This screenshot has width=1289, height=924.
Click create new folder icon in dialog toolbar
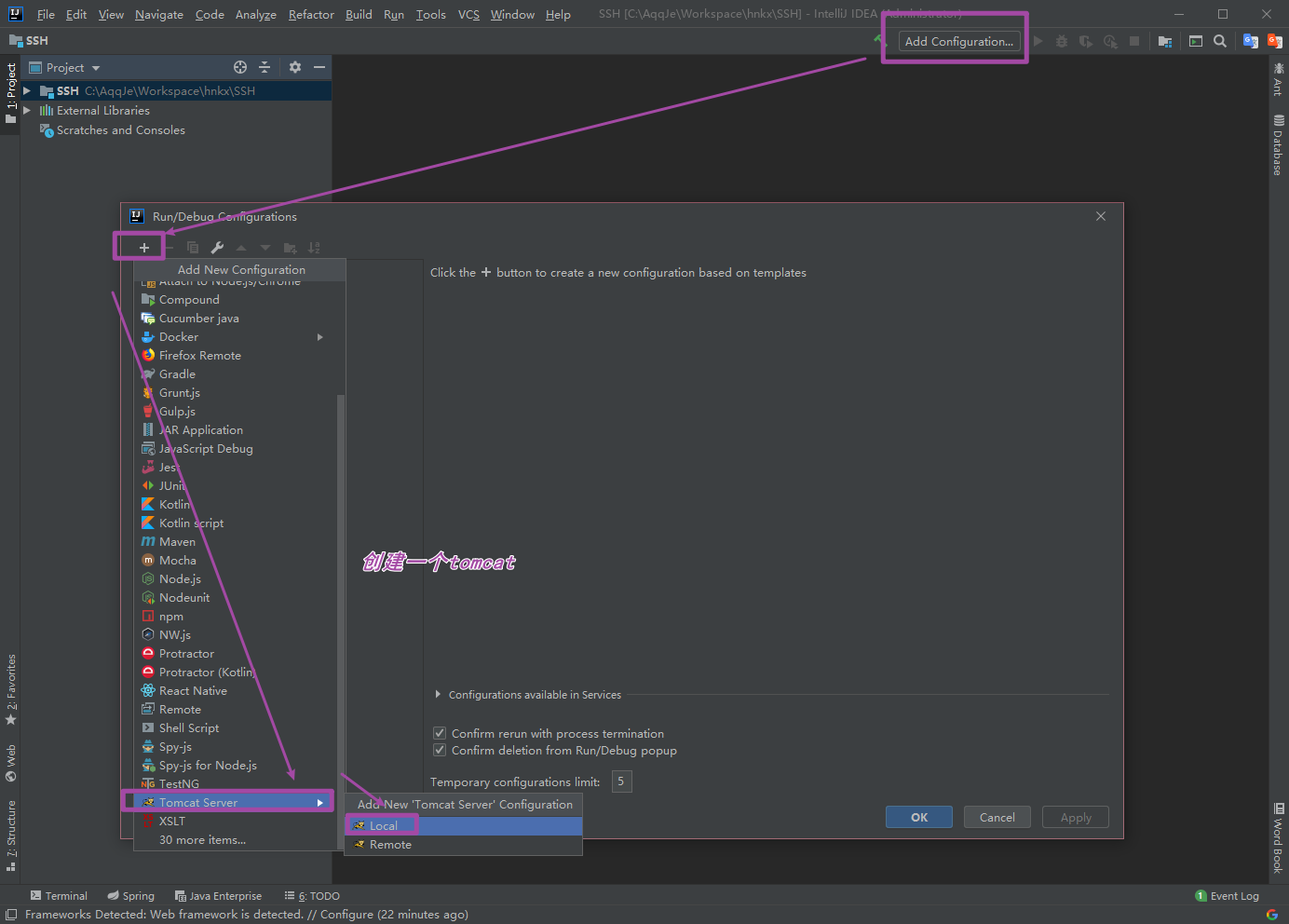pyautogui.click(x=290, y=248)
